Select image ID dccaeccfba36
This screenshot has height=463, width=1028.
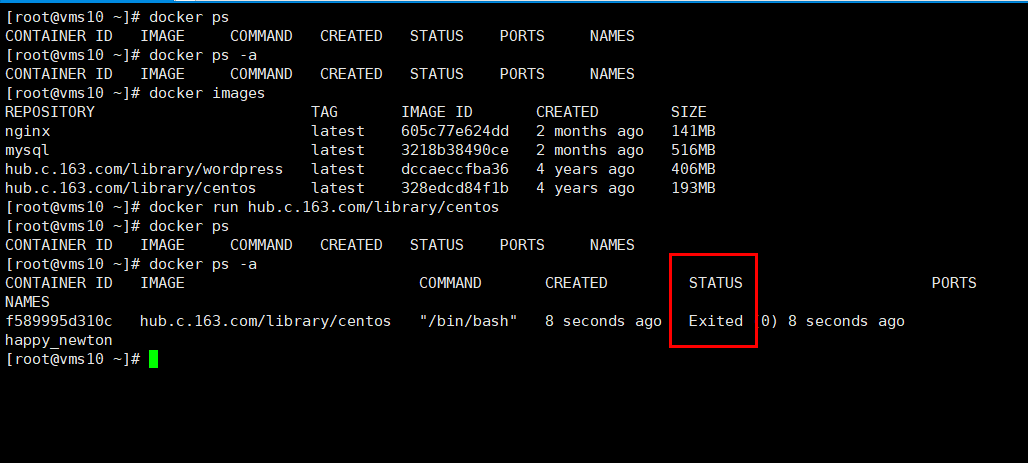[455, 169]
